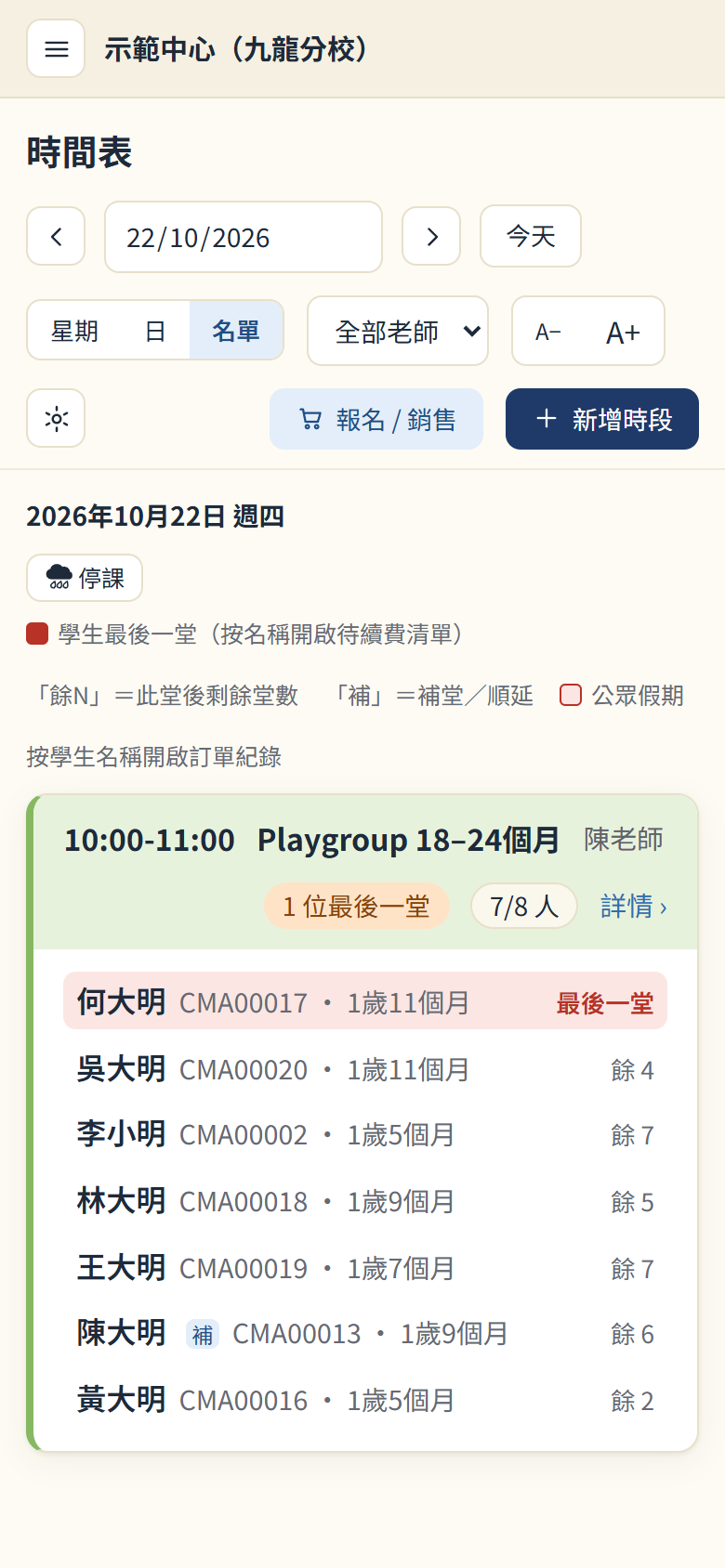Go to next day with right chevron
725x1568 pixels.
[431, 237]
